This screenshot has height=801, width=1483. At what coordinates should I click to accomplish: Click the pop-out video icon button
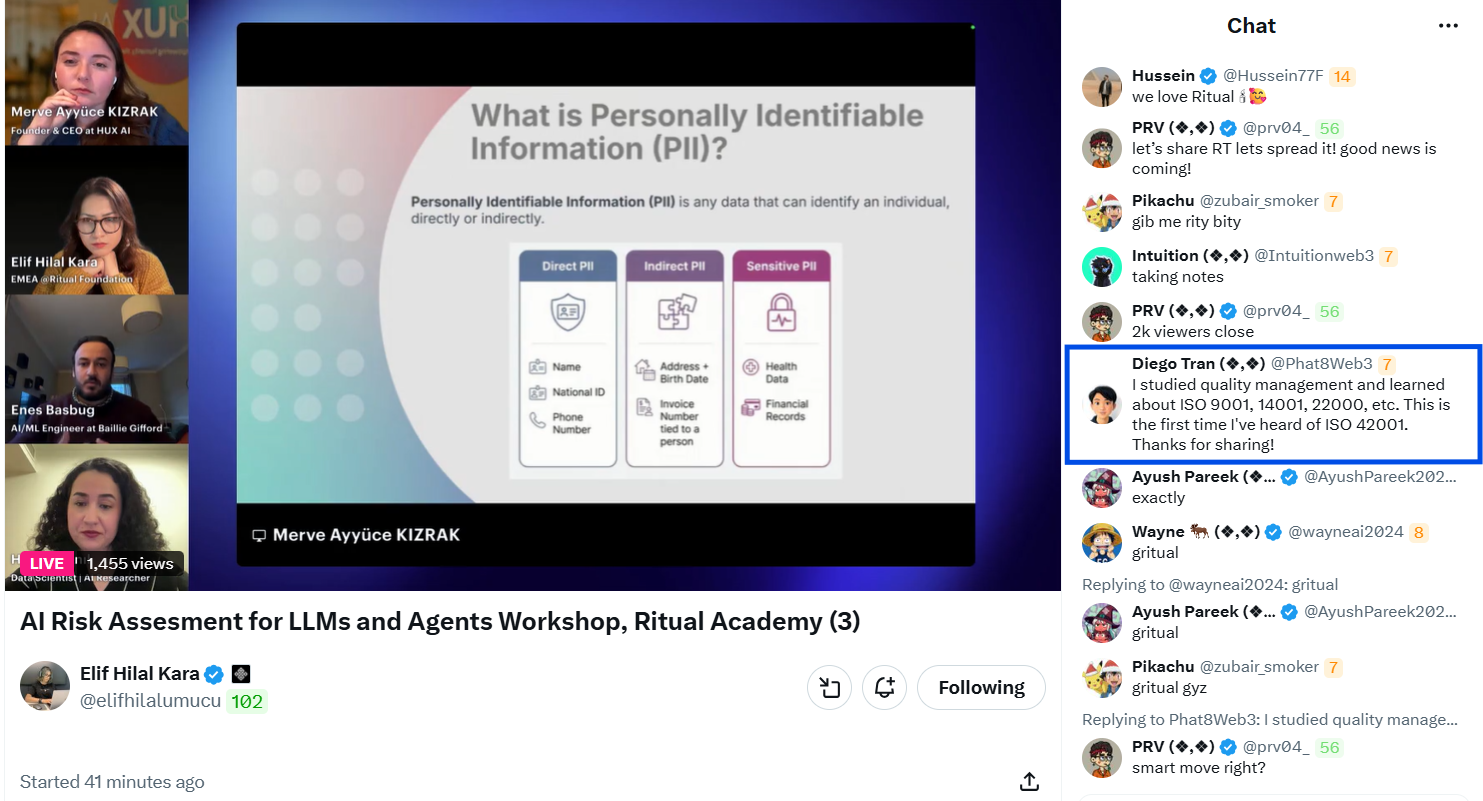pyautogui.click(x=829, y=687)
